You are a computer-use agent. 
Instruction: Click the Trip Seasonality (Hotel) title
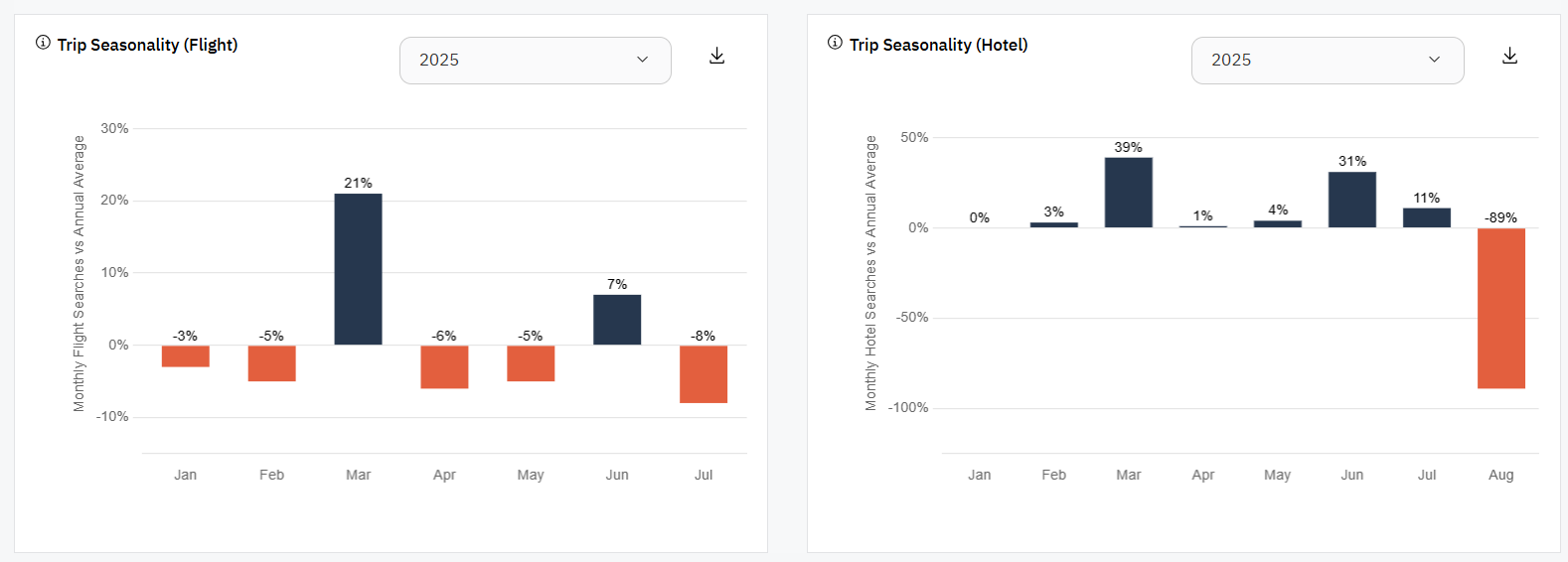pyautogui.click(x=938, y=45)
